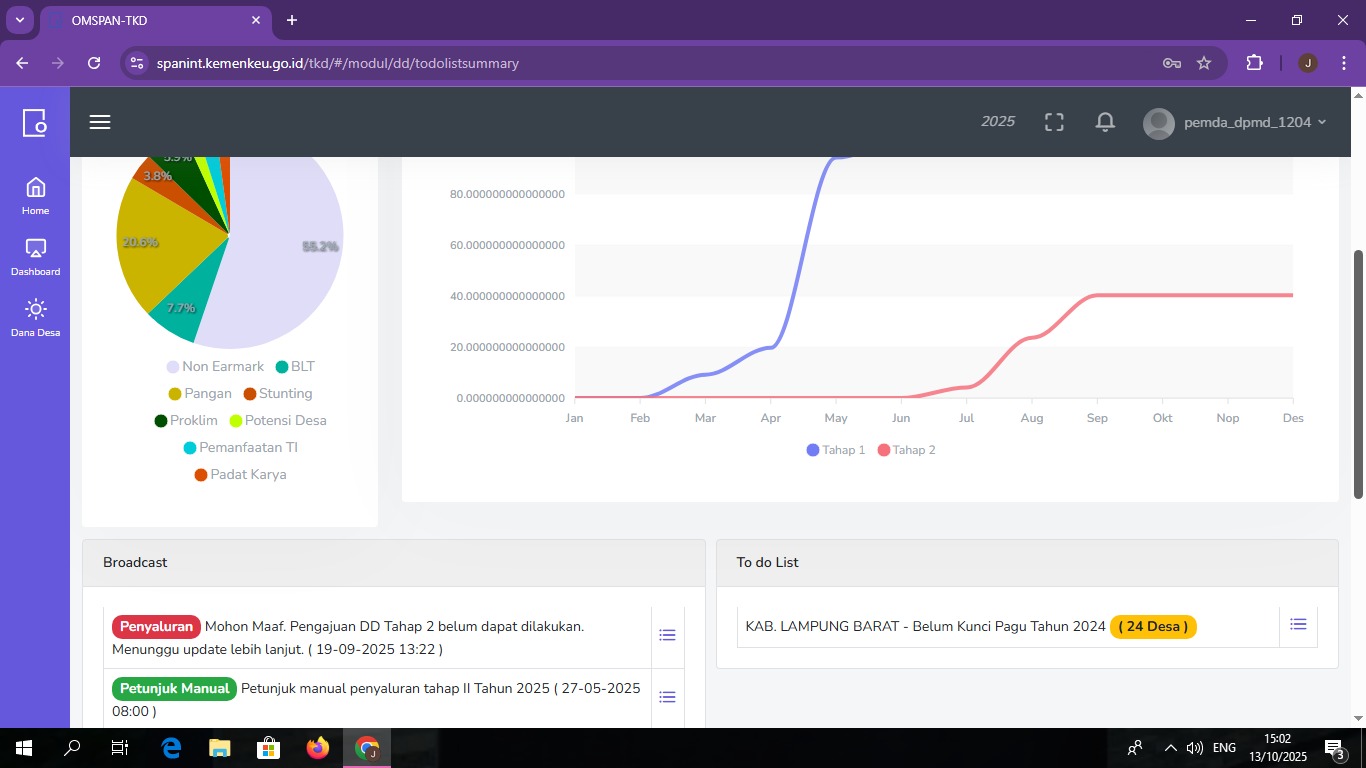Click the notification bell icon
Viewport: 1366px width, 768px height.
[x=1105, y=122]
